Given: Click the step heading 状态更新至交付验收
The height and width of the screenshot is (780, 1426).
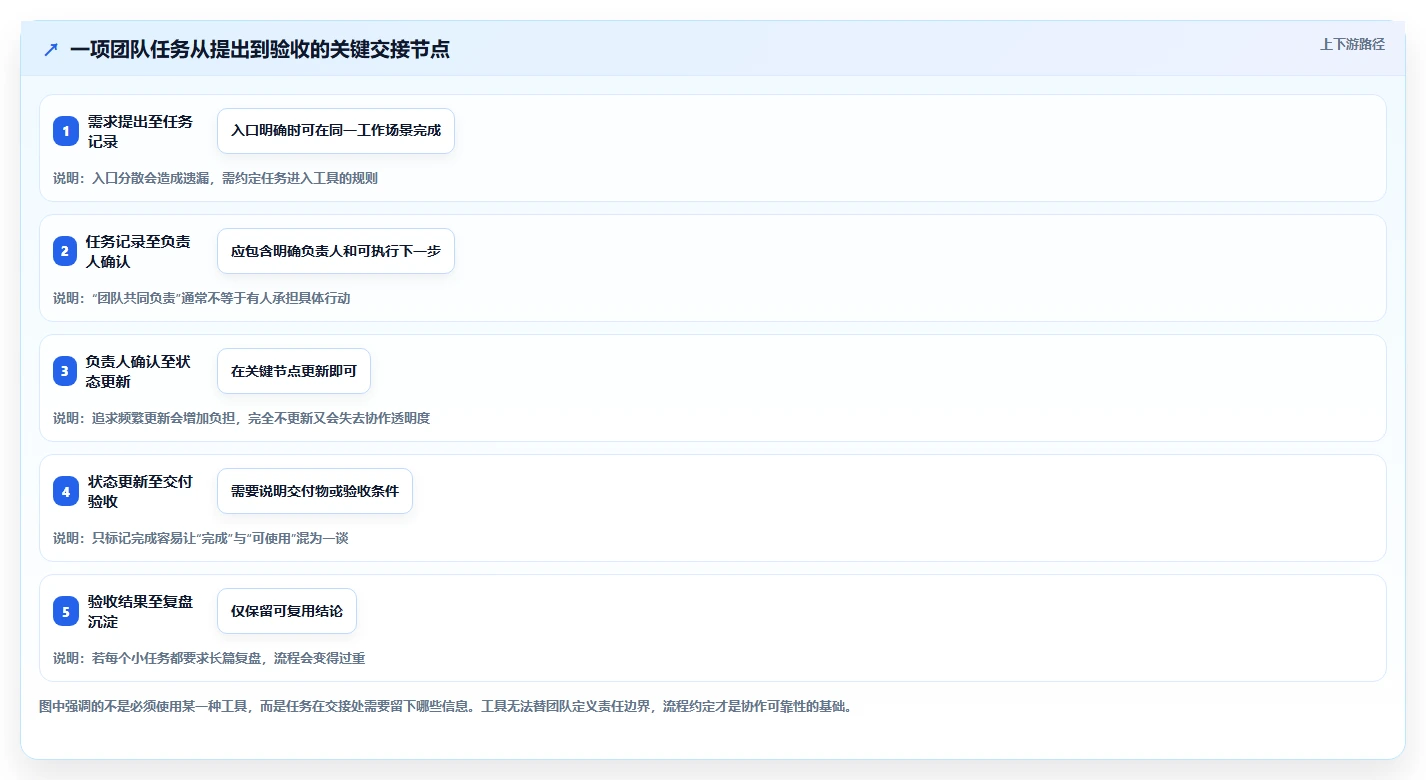Looking at the screenshot, I should coord(141,491).
